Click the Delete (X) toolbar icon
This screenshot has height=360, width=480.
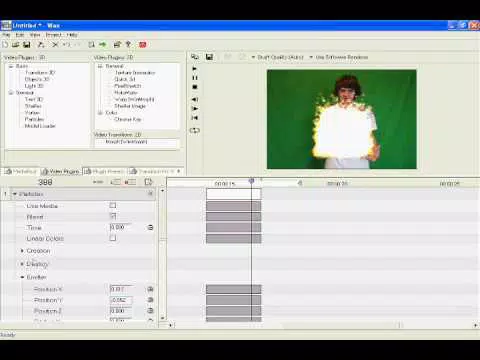pyautogui.click(x=55, y=44)
